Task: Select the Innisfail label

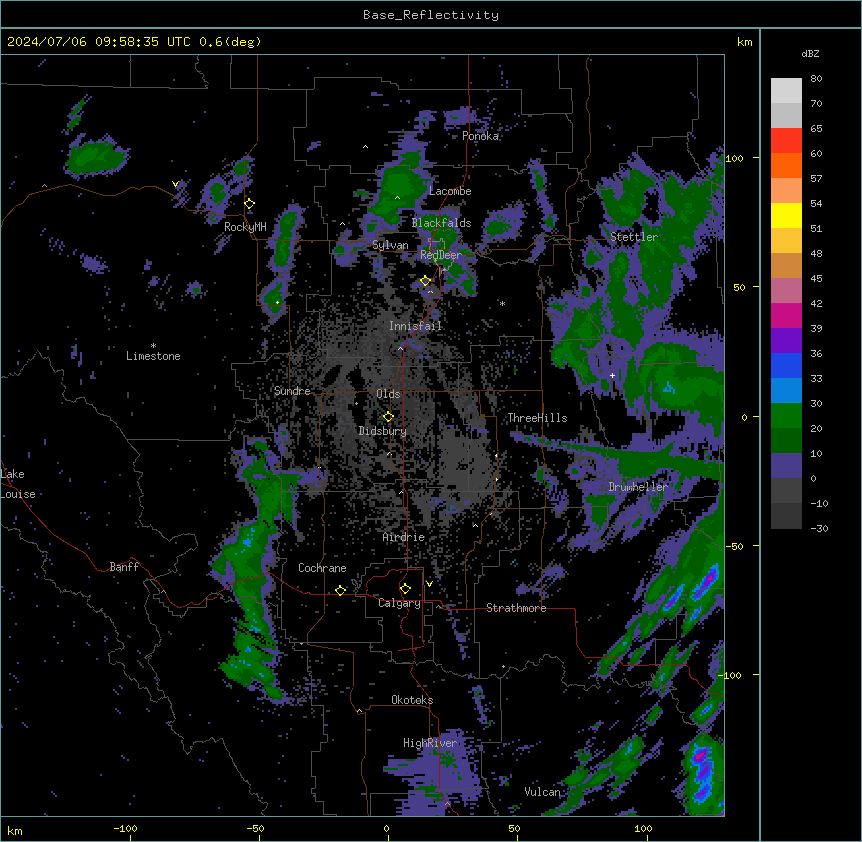Action: click(415, 326)
